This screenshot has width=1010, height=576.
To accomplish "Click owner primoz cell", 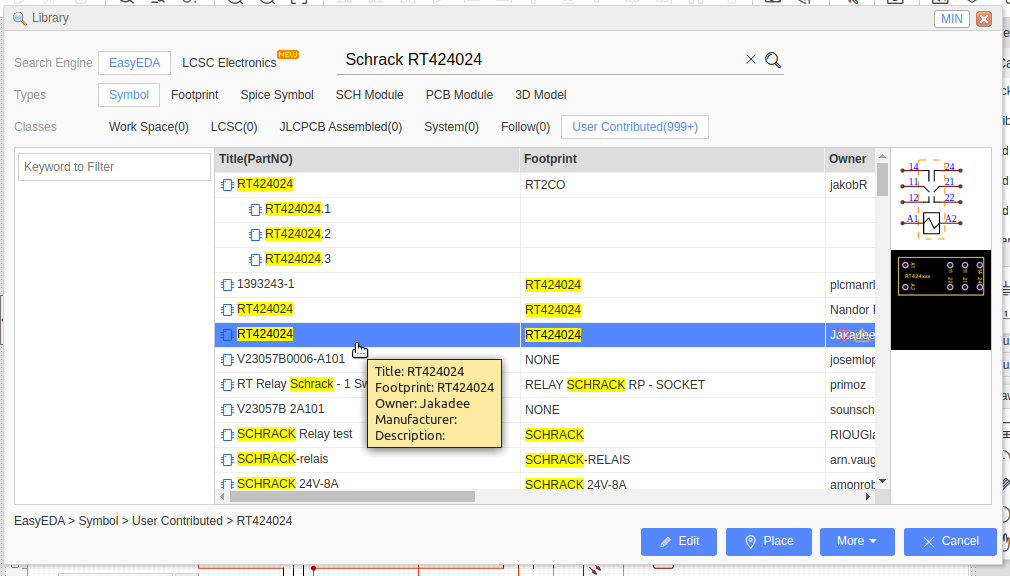I will point(850,385).
